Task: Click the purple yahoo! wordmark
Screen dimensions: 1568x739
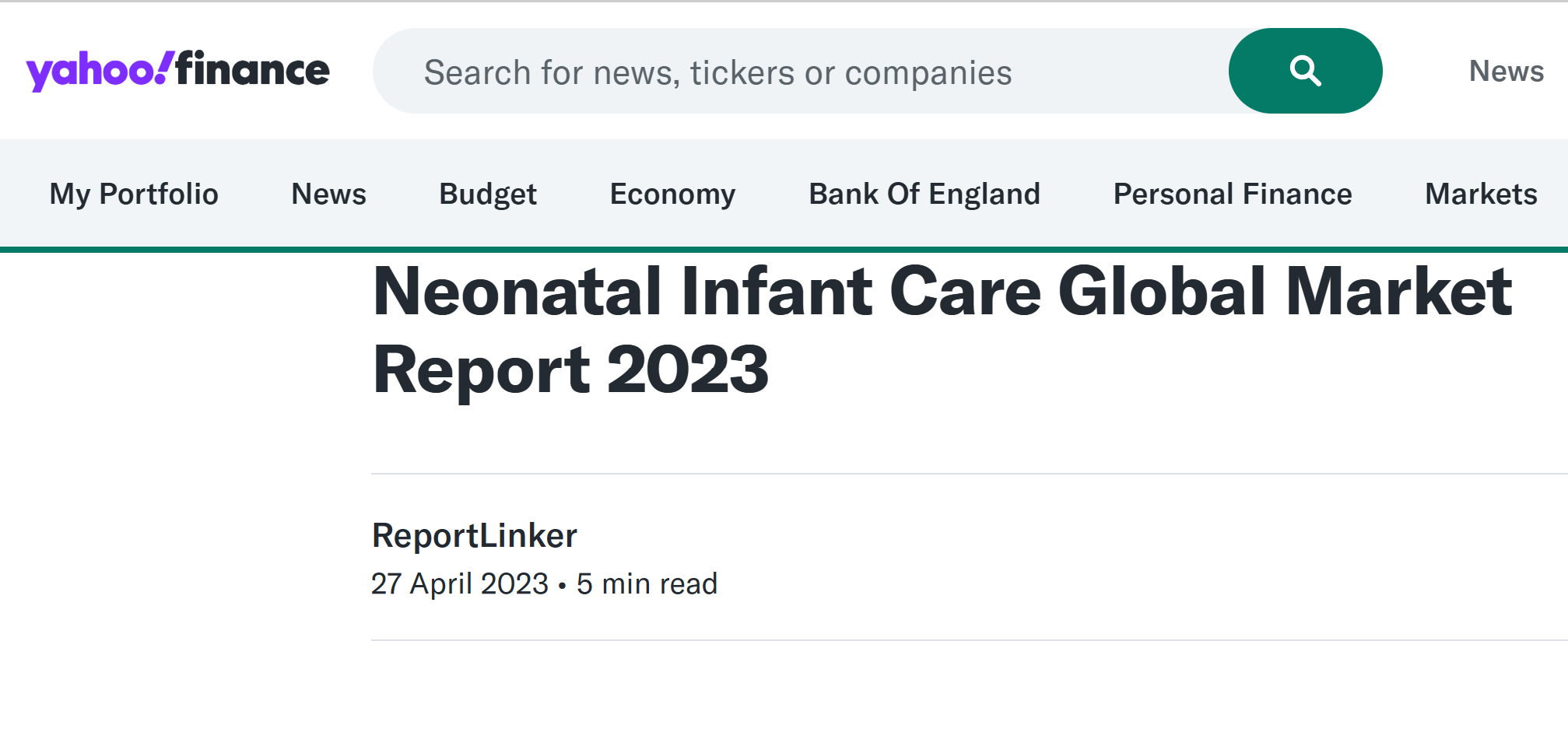Action: coord(97,72)
